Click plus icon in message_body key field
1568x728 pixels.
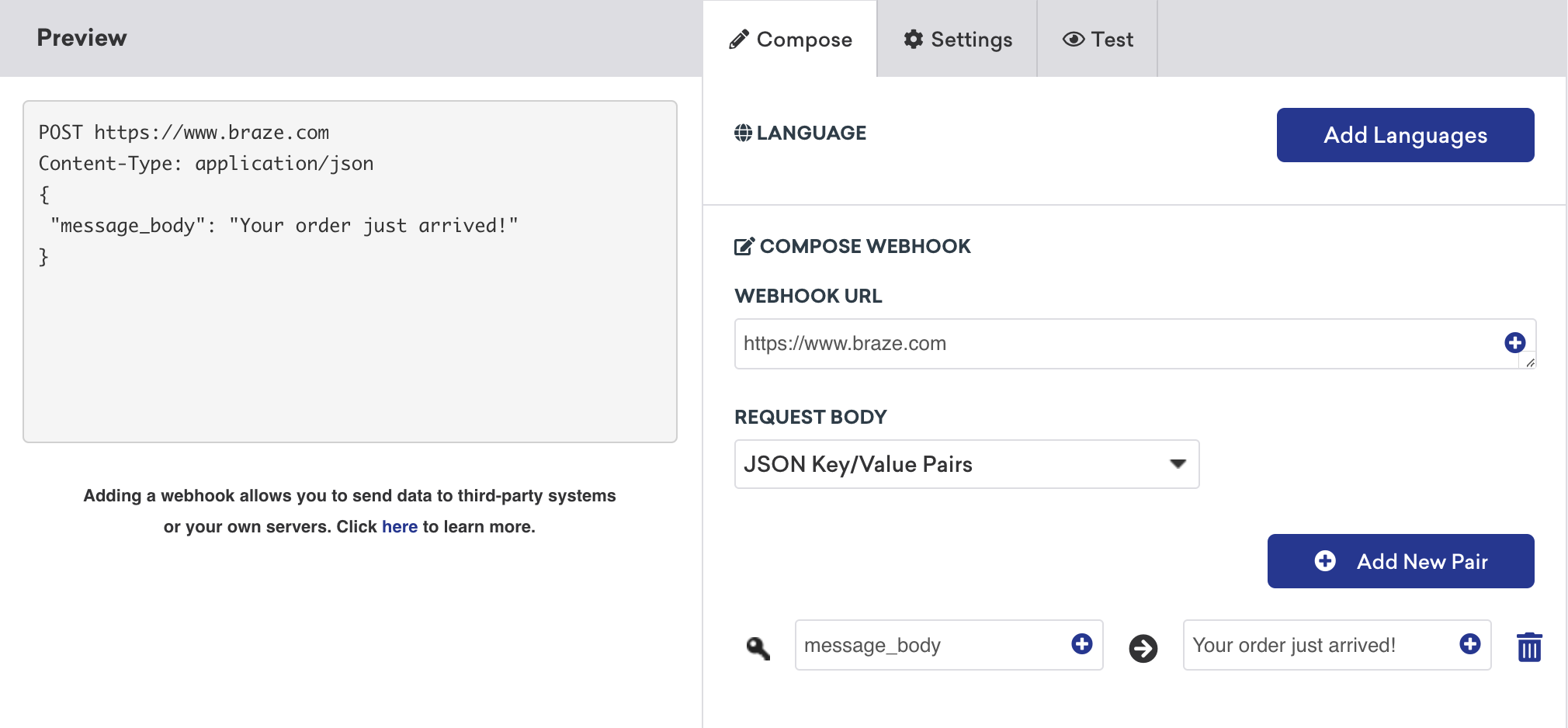tap(1082, 643)
